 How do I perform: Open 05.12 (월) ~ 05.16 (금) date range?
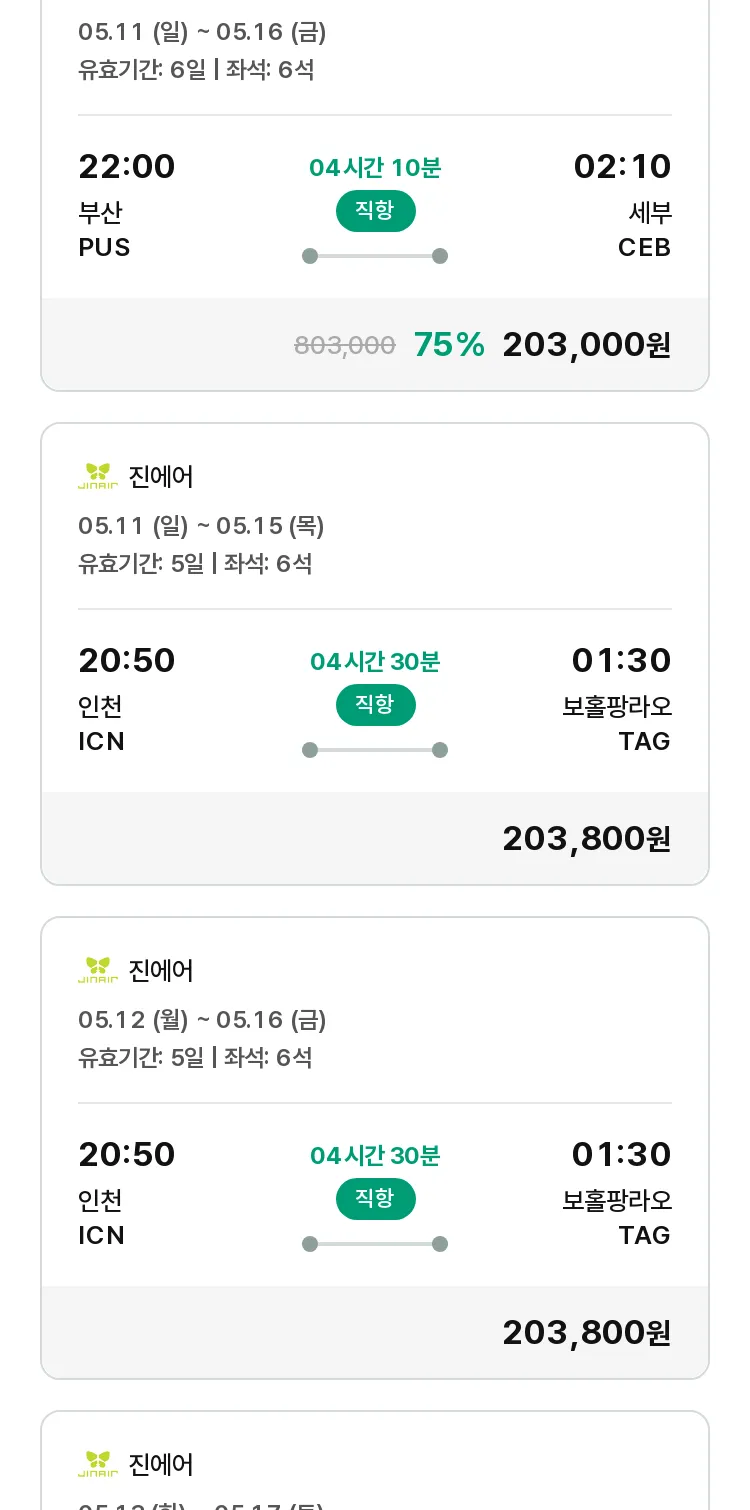pos(202,1020)
